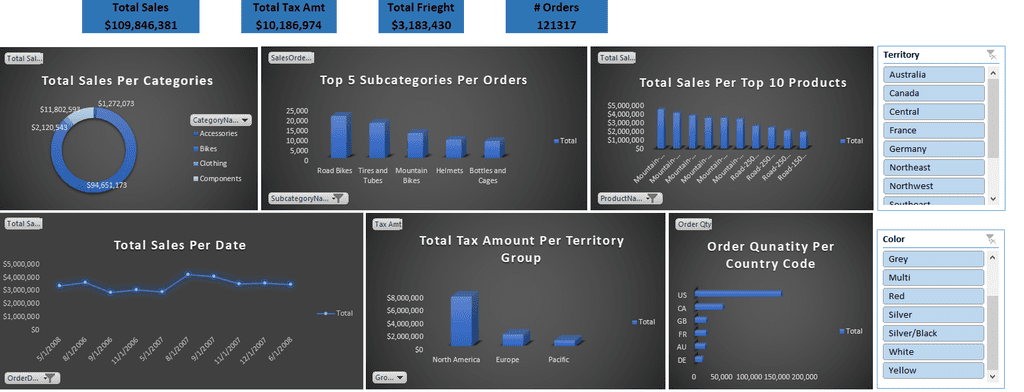
Task: Click the Color slicer scrollbar thumb
Action: click(x=993, y=332)
